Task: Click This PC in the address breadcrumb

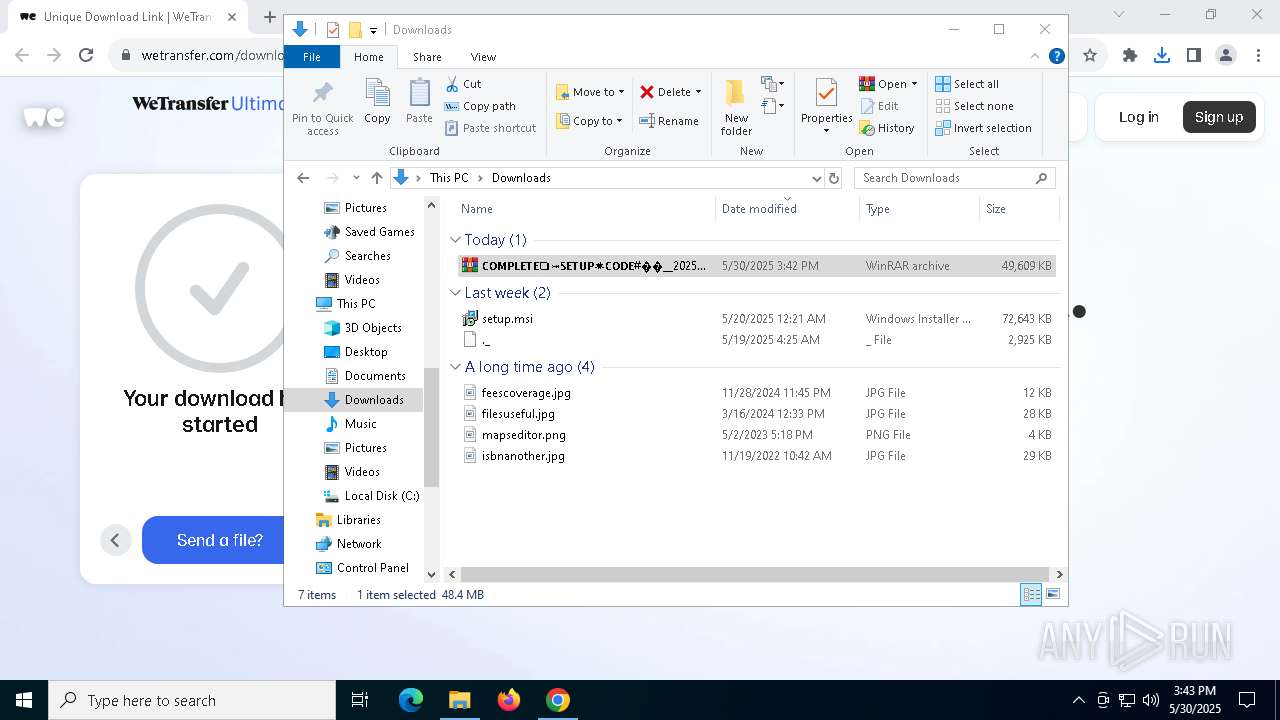Action: pos(448,178)
